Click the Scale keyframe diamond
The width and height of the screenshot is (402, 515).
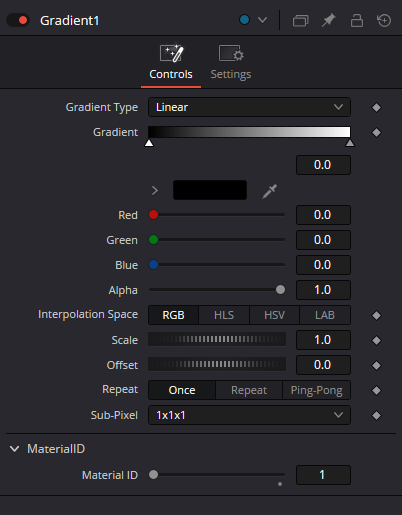[x=376, y=340]
